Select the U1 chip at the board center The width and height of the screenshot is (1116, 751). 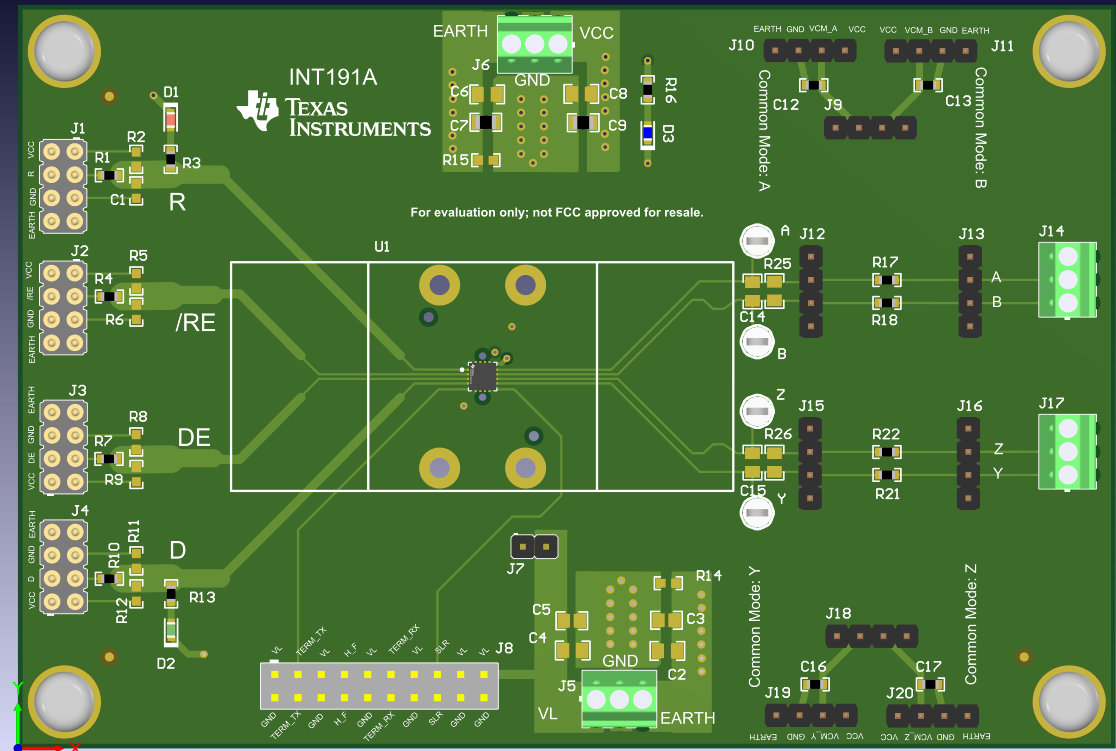pyautogui.click(x=483, y=375)
